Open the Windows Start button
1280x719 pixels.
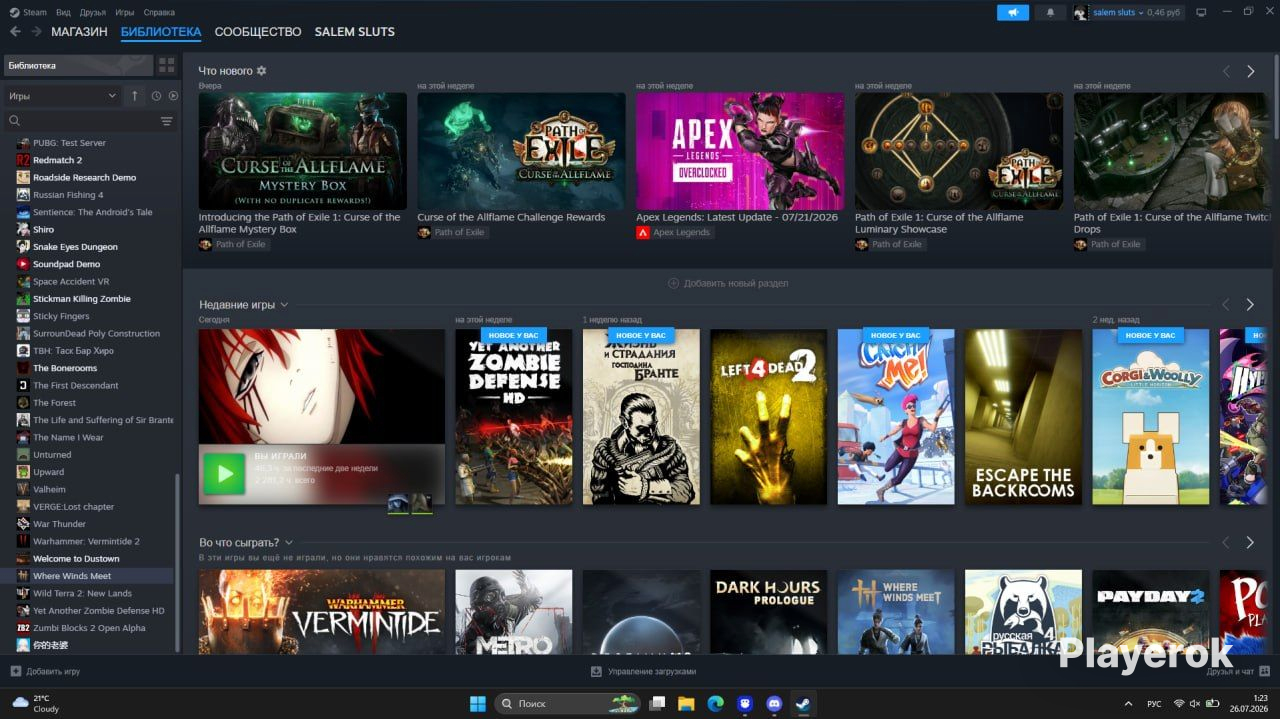(x=478, y=703)
